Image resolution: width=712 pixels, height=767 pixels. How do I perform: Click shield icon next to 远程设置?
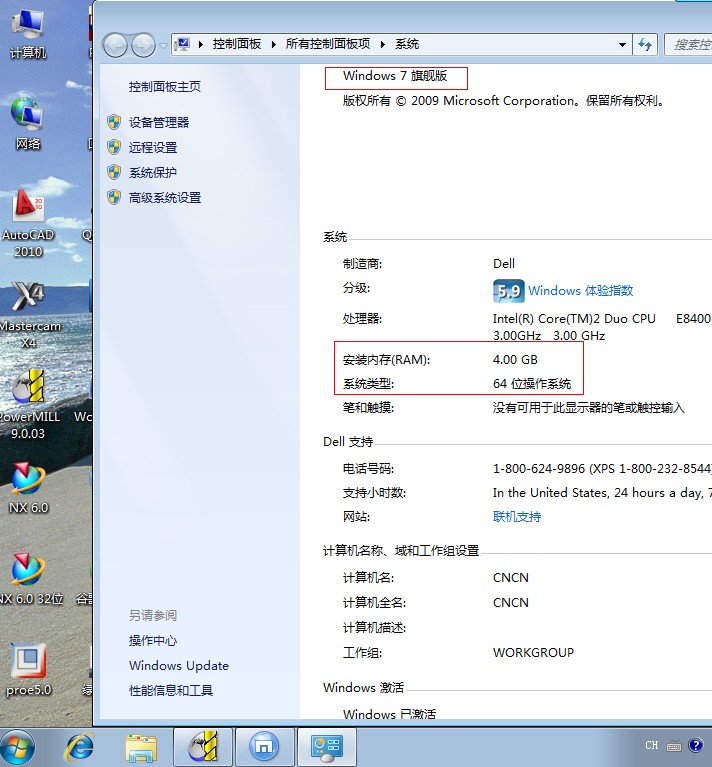click(114, 147)
